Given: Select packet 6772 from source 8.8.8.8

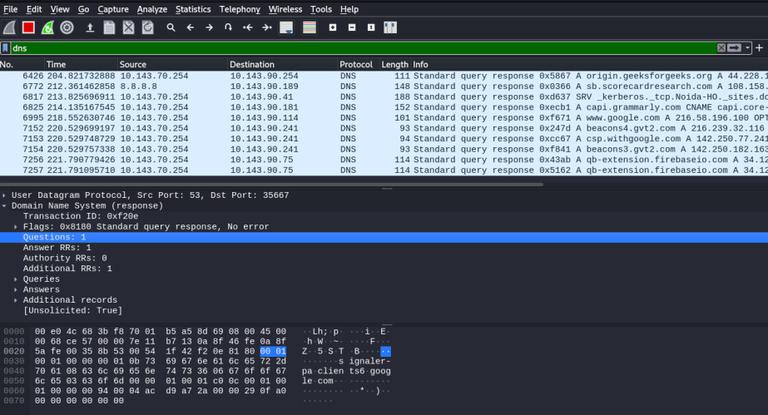Looking at the screenshot, I should click(x=384, y=86).
